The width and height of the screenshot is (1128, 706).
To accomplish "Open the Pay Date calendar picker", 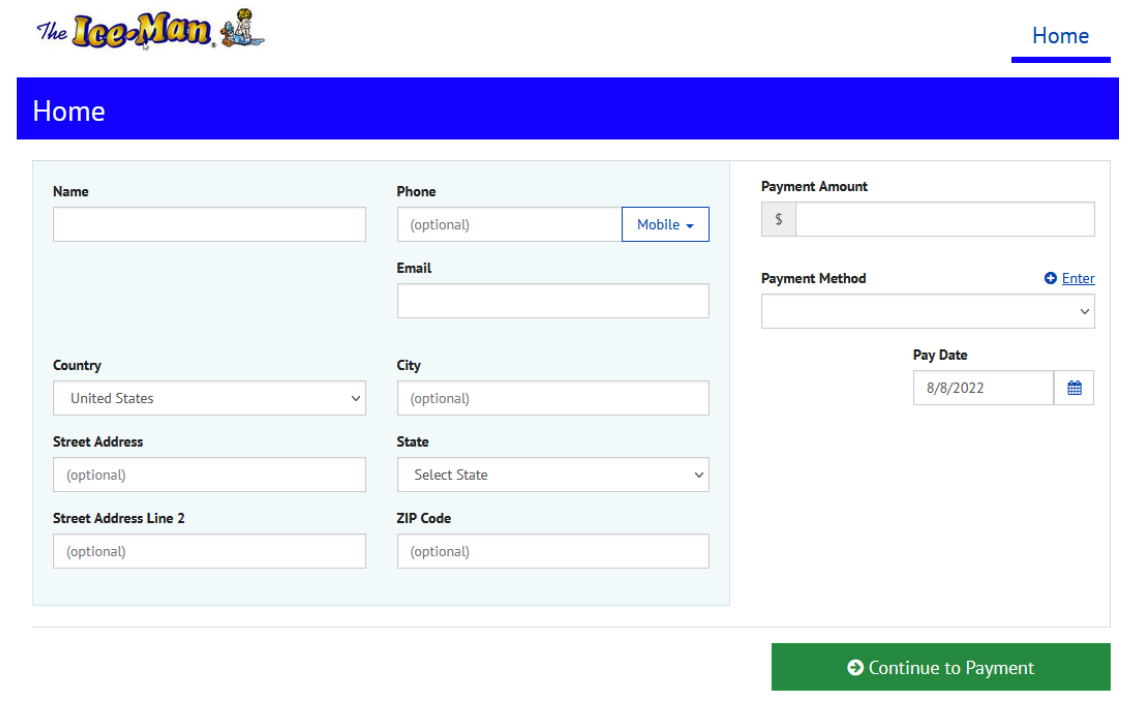I will (x=1074, y=388).
